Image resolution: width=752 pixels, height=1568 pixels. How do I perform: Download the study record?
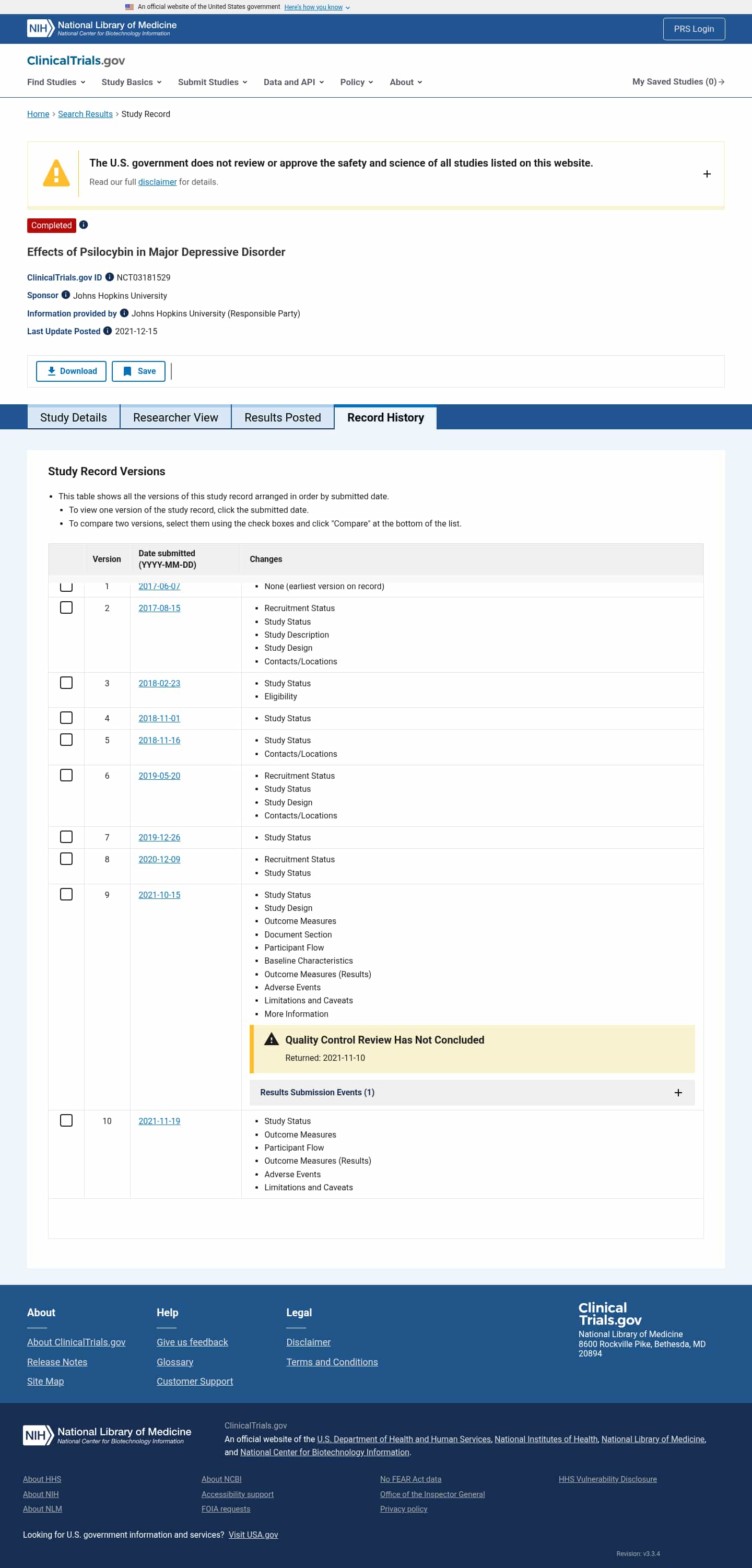pos(71,371)
